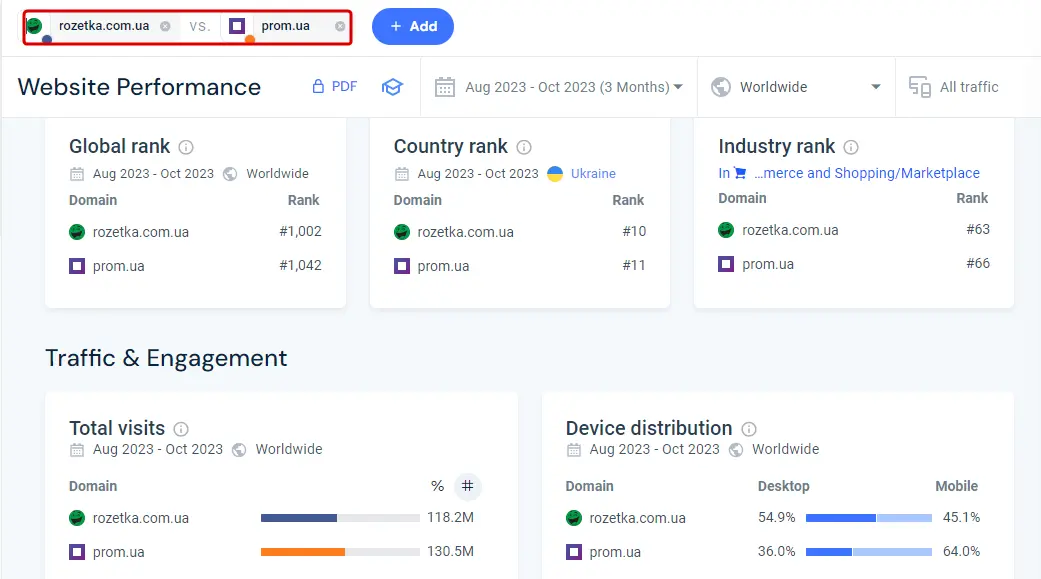
Task: Click the 64.0% mobile share value
Action: pos(961,551)
